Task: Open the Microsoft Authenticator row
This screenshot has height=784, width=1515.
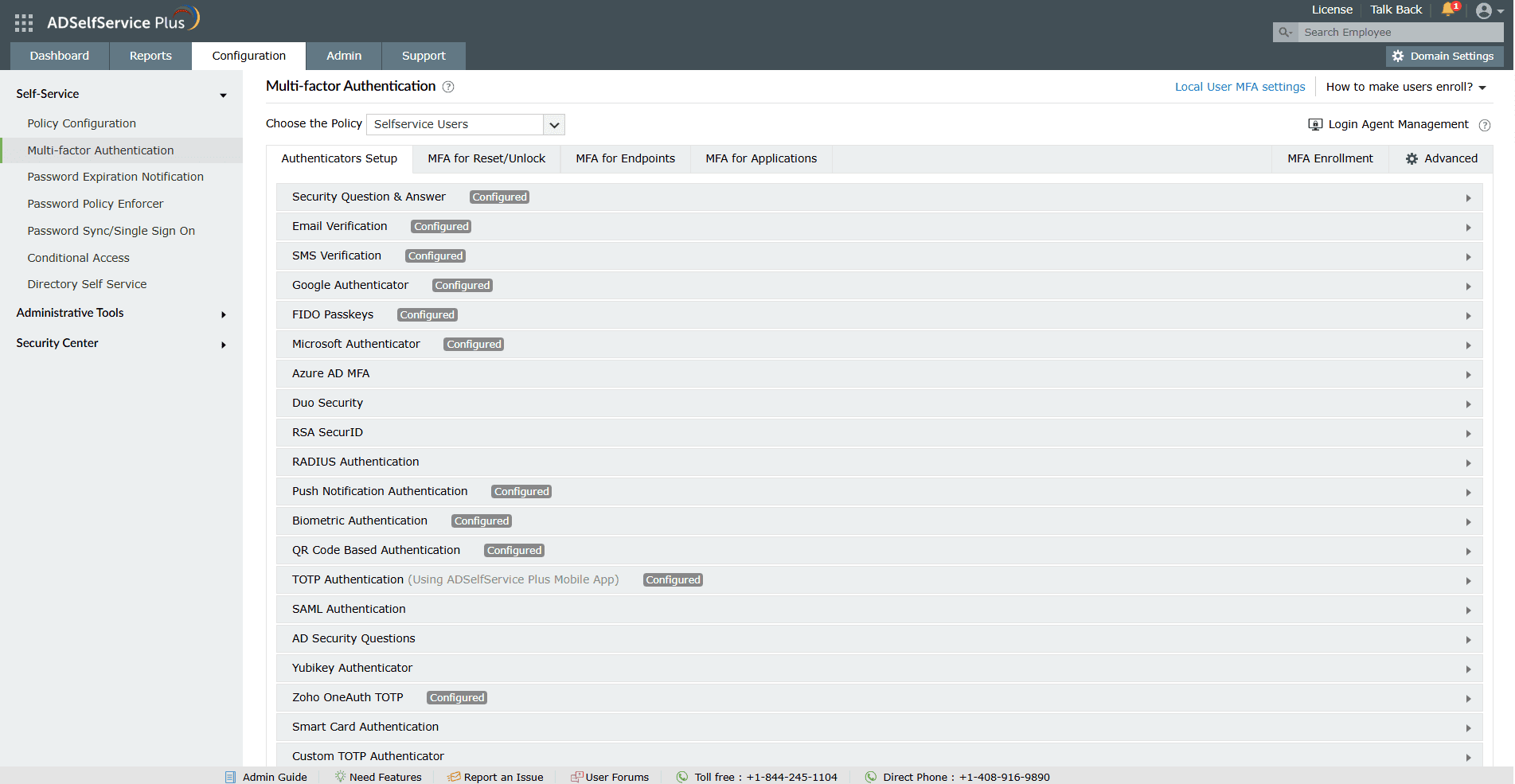Action: tap(879, 345)
